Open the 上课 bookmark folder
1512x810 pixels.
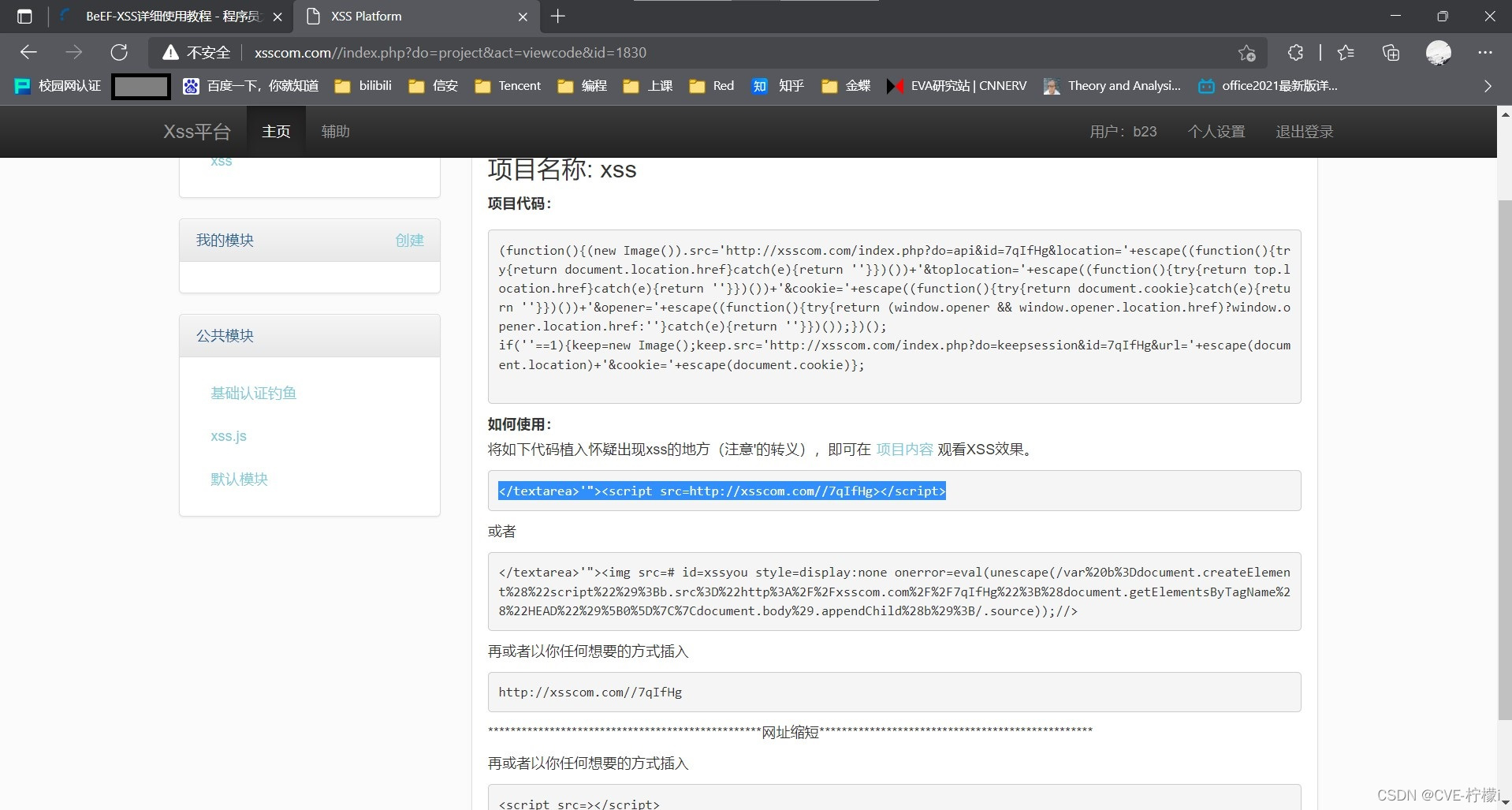coord(648,86)
